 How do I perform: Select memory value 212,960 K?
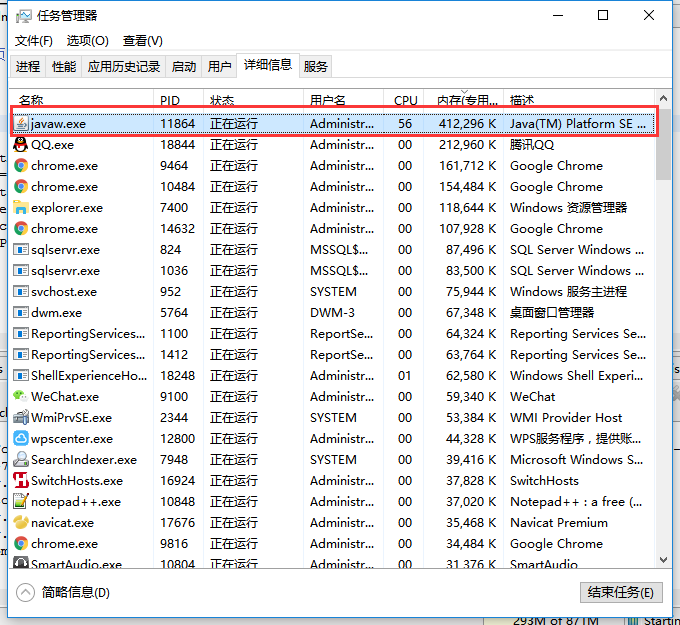[x=468, y=144]
